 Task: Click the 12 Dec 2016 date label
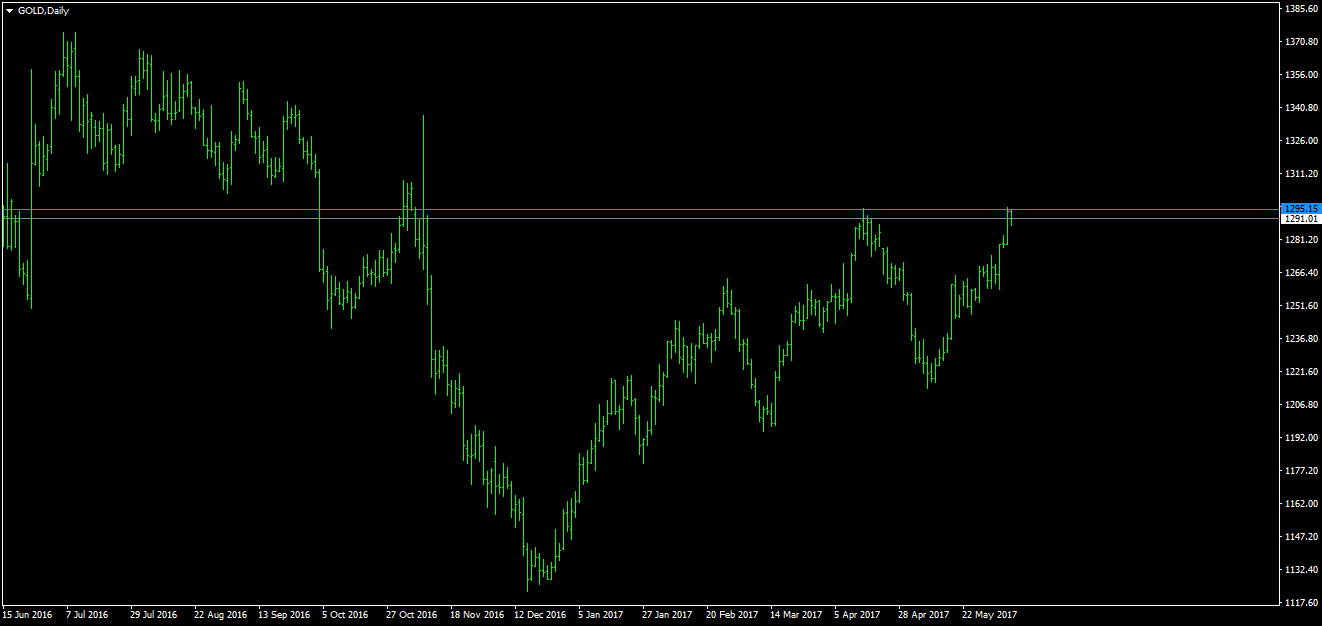pos(540,615)
